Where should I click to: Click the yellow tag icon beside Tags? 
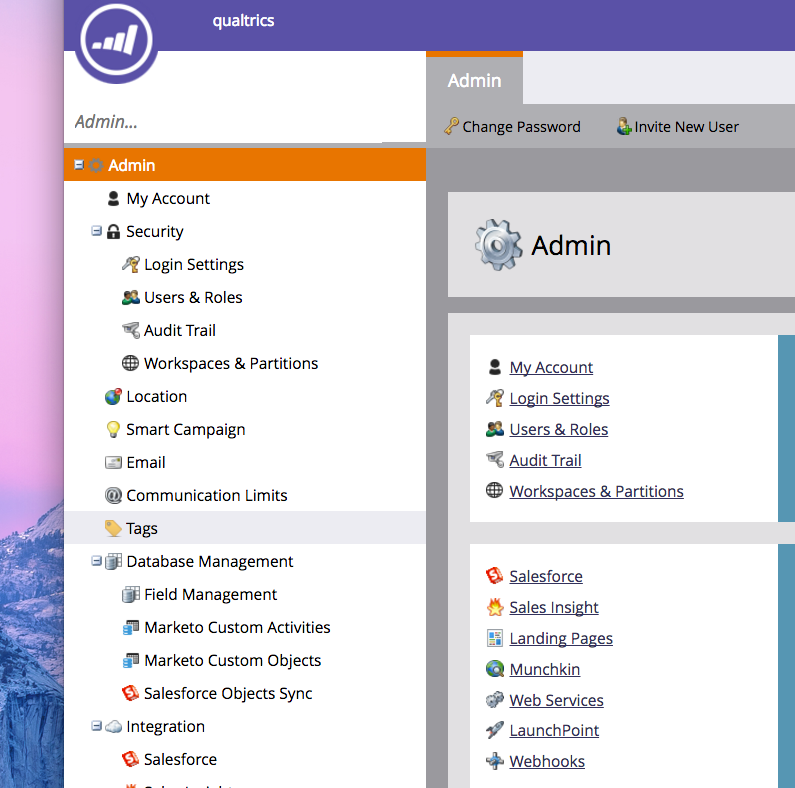(x=113, y=528)
